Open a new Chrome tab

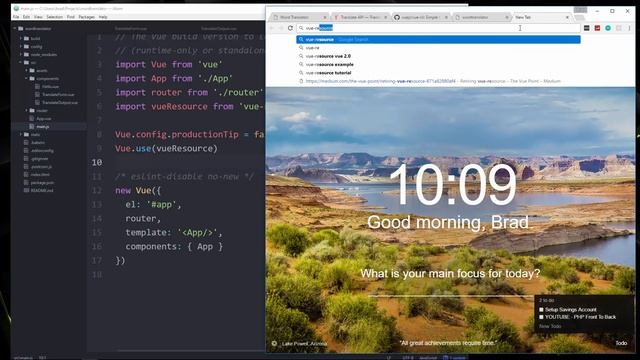(x=579, y=18)
